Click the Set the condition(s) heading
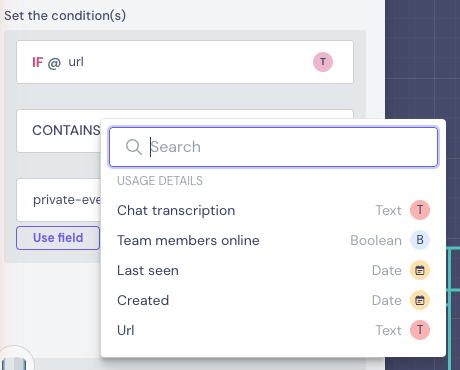This screenshot has height=370, width=460. pos(65,16)
